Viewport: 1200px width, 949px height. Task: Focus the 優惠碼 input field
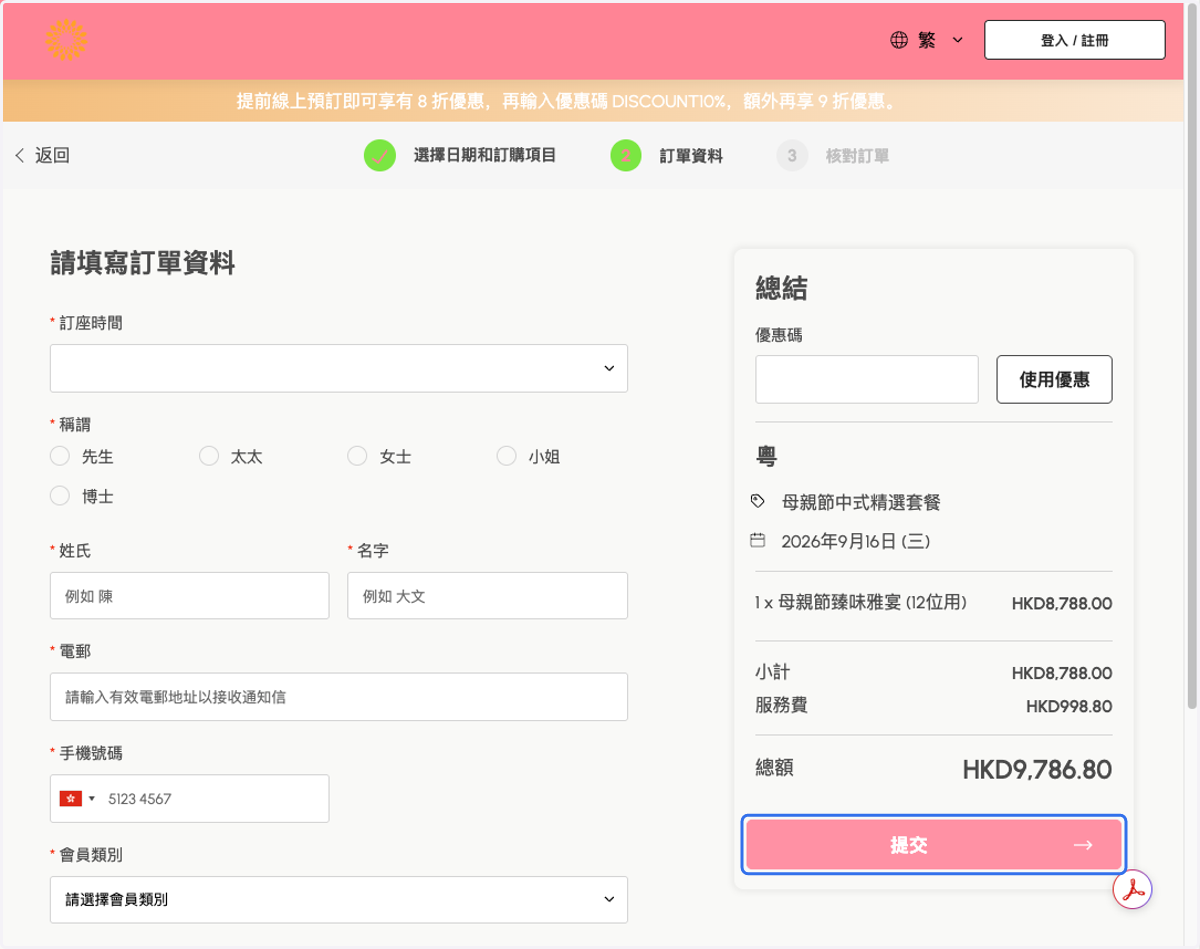(867, 379)
